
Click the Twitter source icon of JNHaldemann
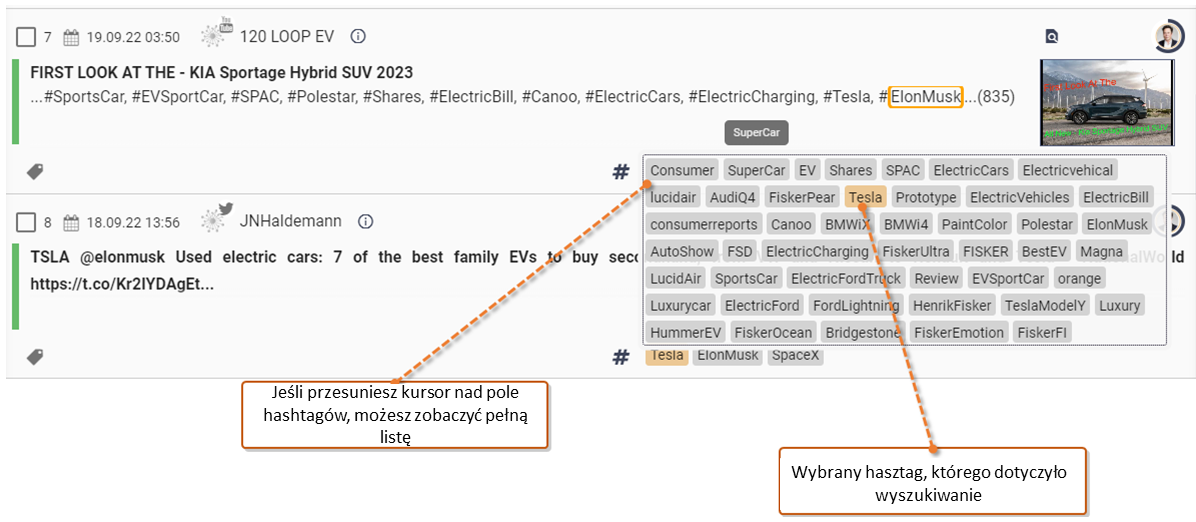pos(217,220)
